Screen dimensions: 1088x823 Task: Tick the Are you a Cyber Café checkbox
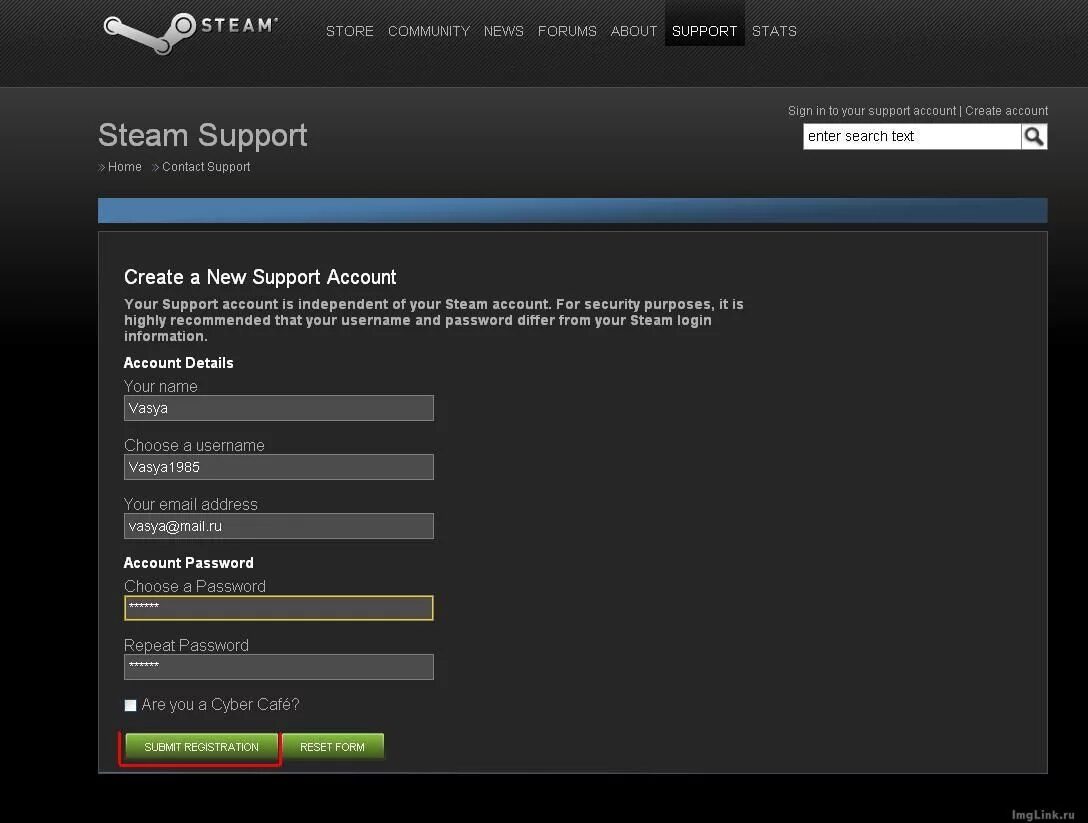130,706
